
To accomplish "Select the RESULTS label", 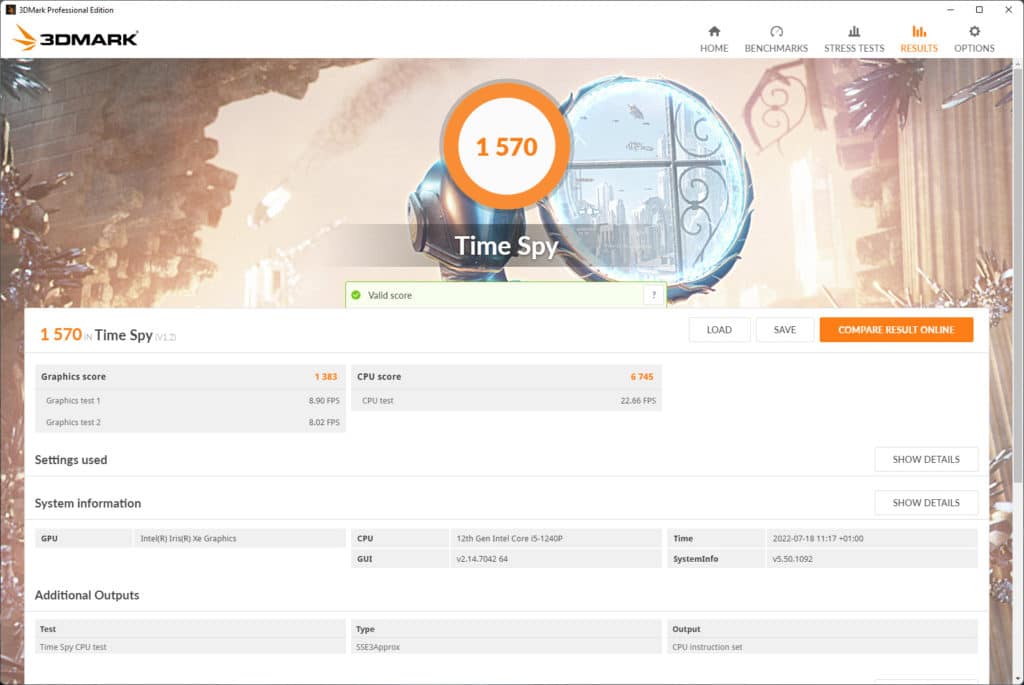I will (x=919, y=48).
